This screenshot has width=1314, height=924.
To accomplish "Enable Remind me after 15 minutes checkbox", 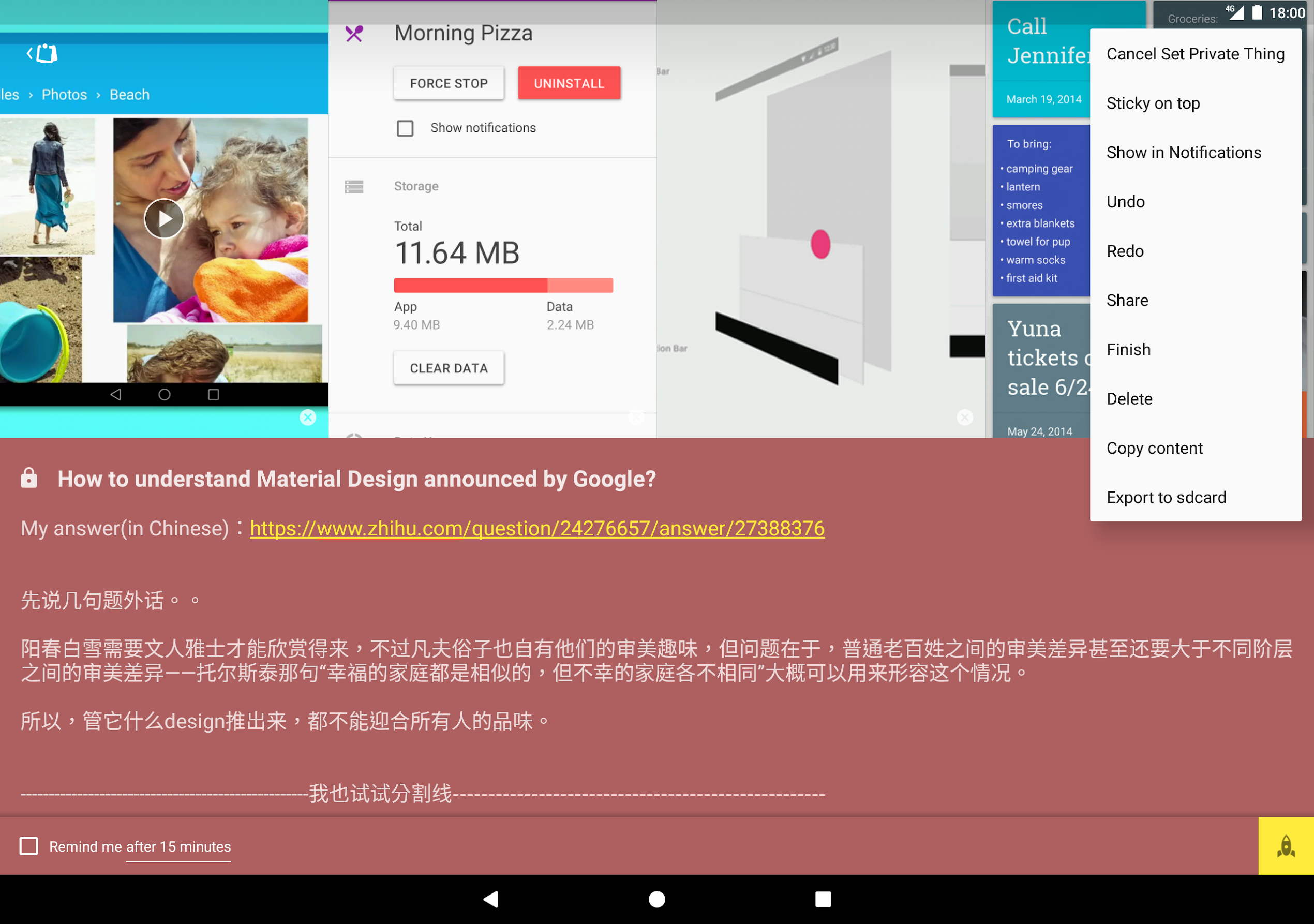I will click(x=28, y=846).
